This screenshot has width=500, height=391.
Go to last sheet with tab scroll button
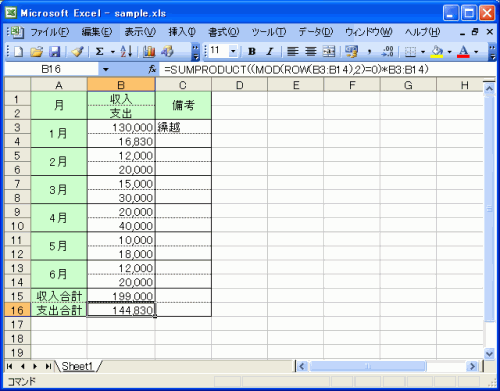click(48, 366)
